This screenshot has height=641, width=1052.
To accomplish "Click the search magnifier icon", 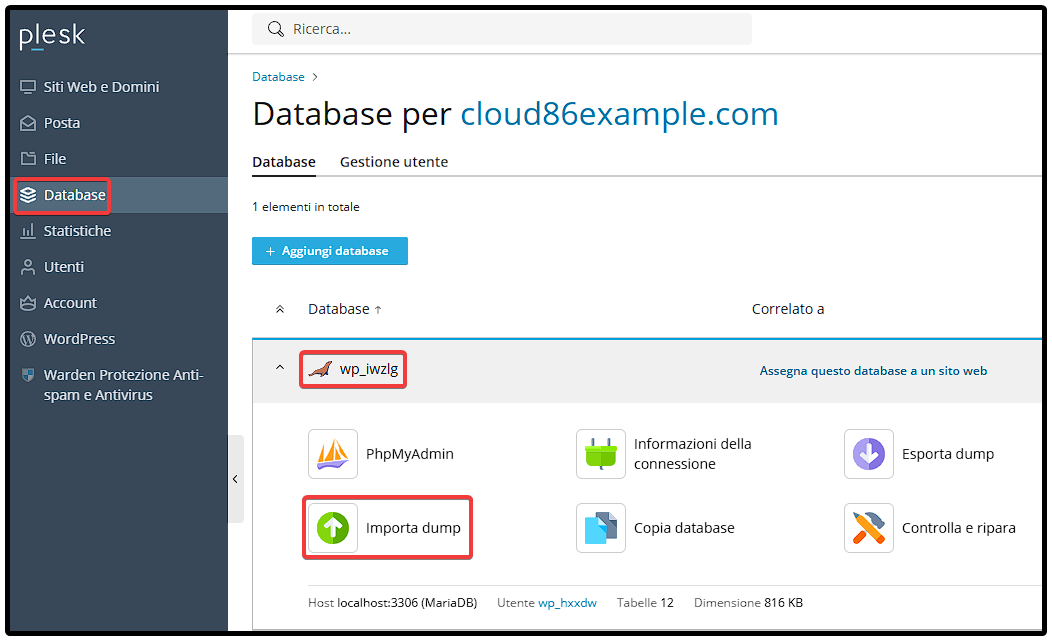I will click(x=275, y=29).
